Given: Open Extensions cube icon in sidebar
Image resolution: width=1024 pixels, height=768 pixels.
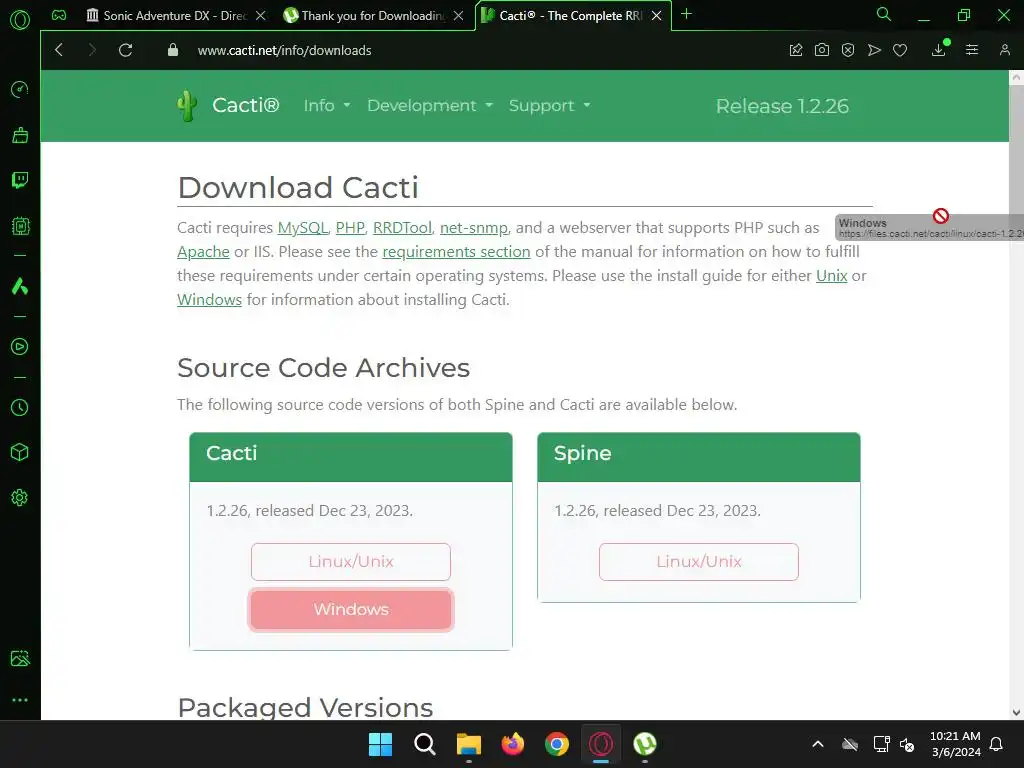Looking at the screenshot, I should click(20, 452).
